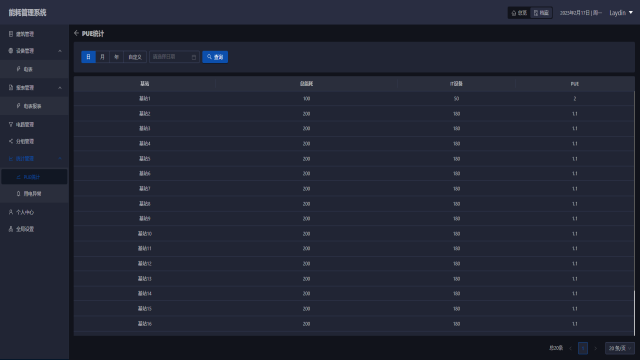Click the 基站 column header
This screenshot has height=360, width=640.
pos(144,84)
